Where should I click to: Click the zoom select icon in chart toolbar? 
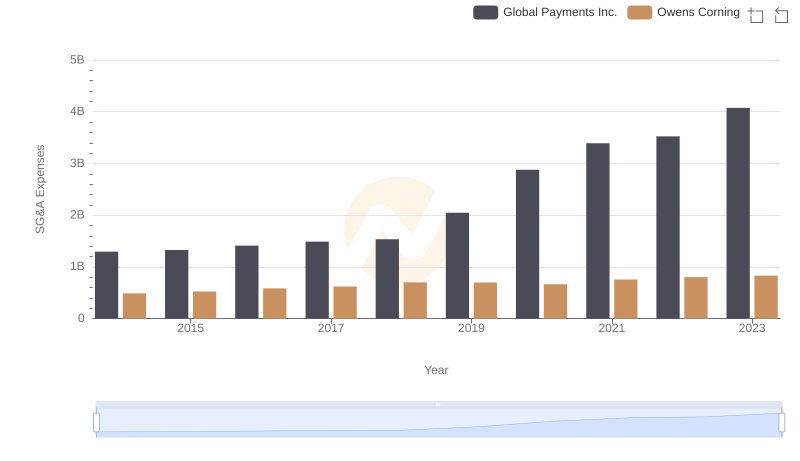[756, 15]
